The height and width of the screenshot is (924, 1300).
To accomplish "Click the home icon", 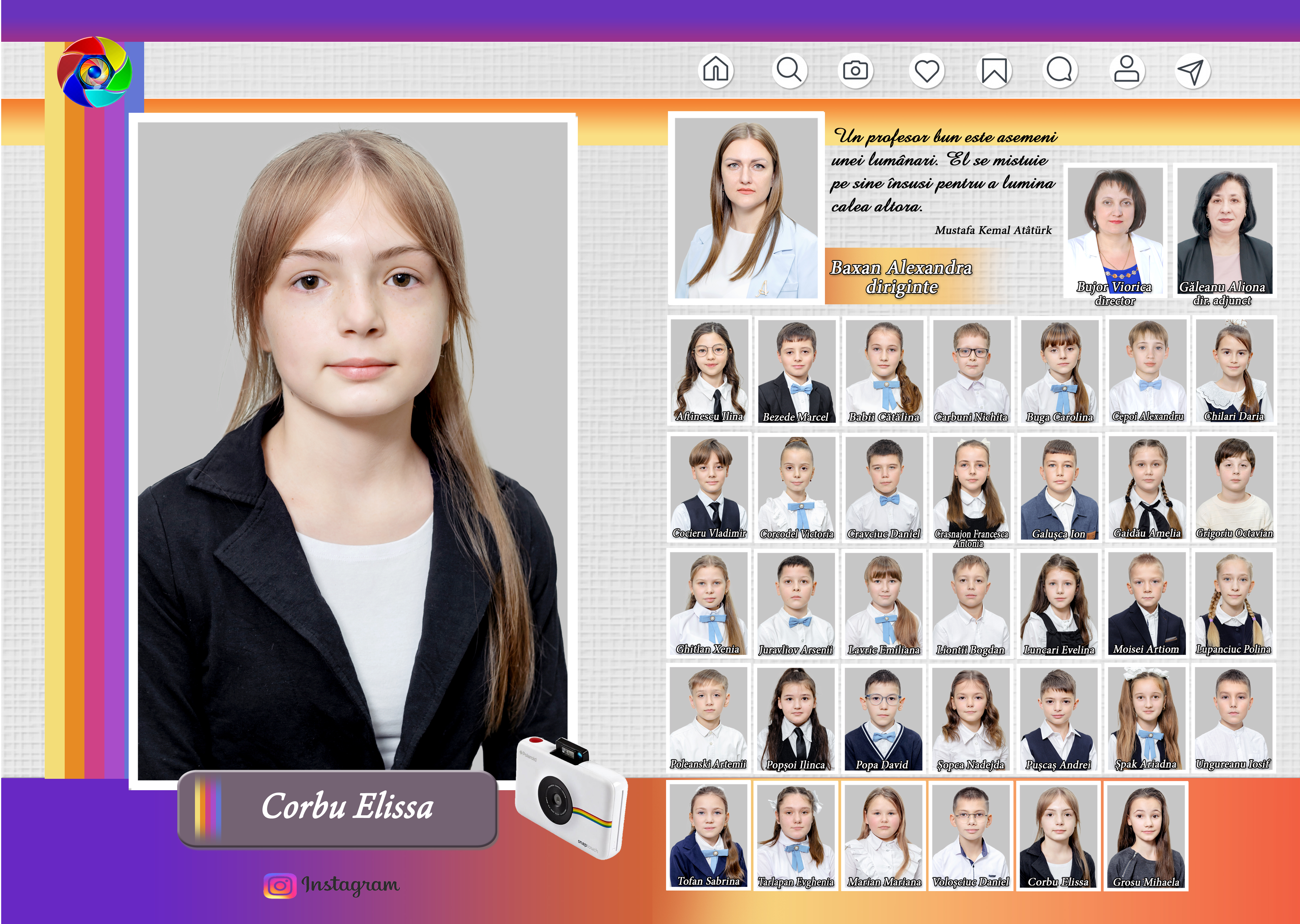I will [716, 71].
